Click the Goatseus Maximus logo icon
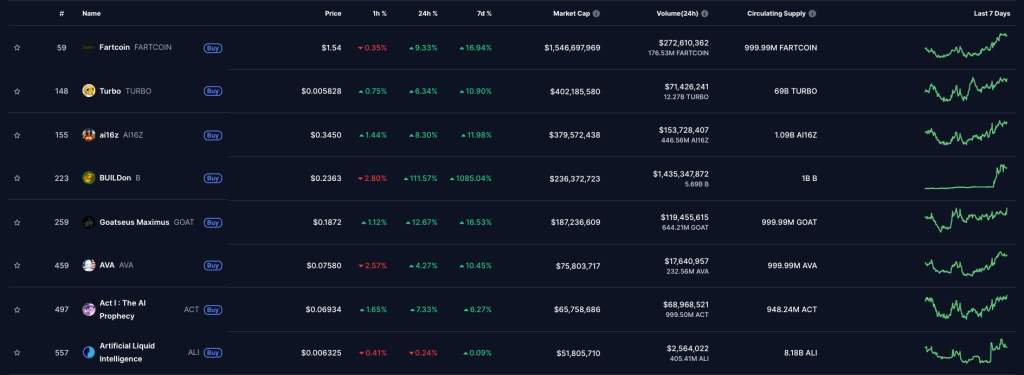Viewport: 1024px width, 375px height. (x=89, y=222)
